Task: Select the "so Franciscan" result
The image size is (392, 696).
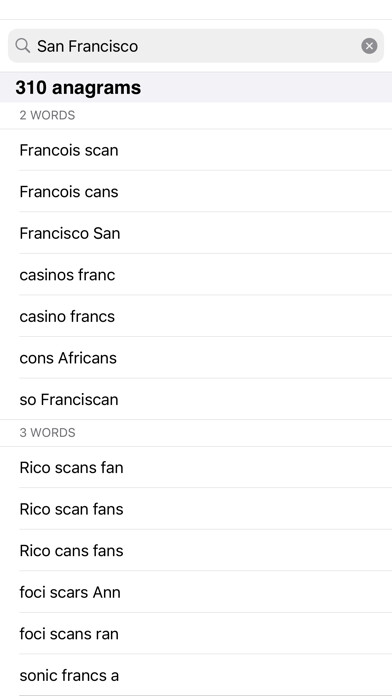Action: pos(196,399)
